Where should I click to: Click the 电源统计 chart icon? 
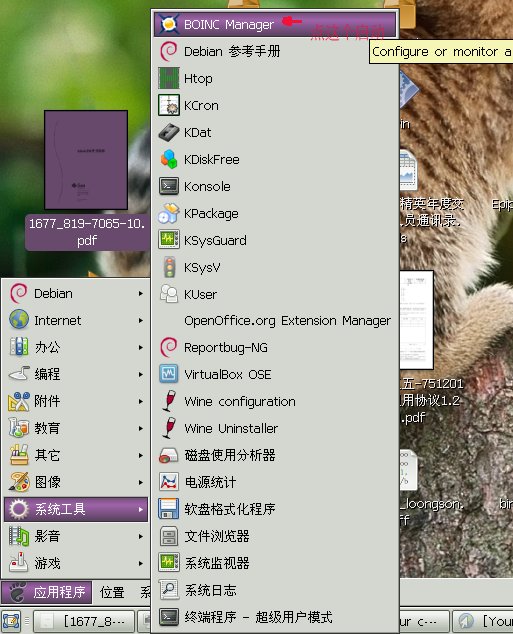click(x=169, y=482)
